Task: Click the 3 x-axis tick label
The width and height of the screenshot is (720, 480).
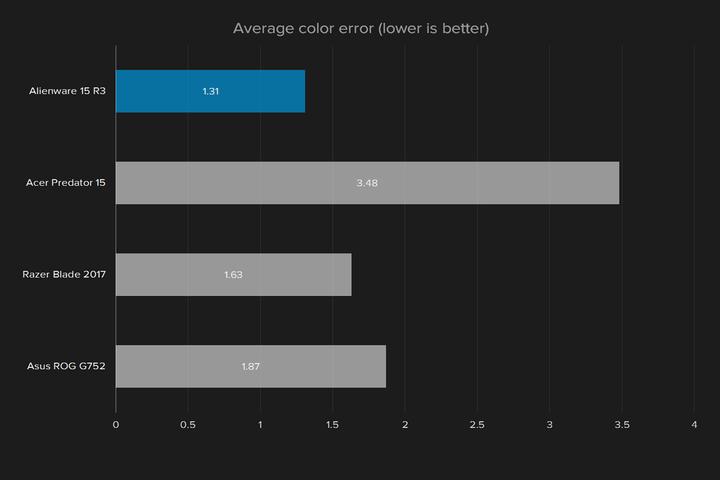Action: click(x=549, y=425)
